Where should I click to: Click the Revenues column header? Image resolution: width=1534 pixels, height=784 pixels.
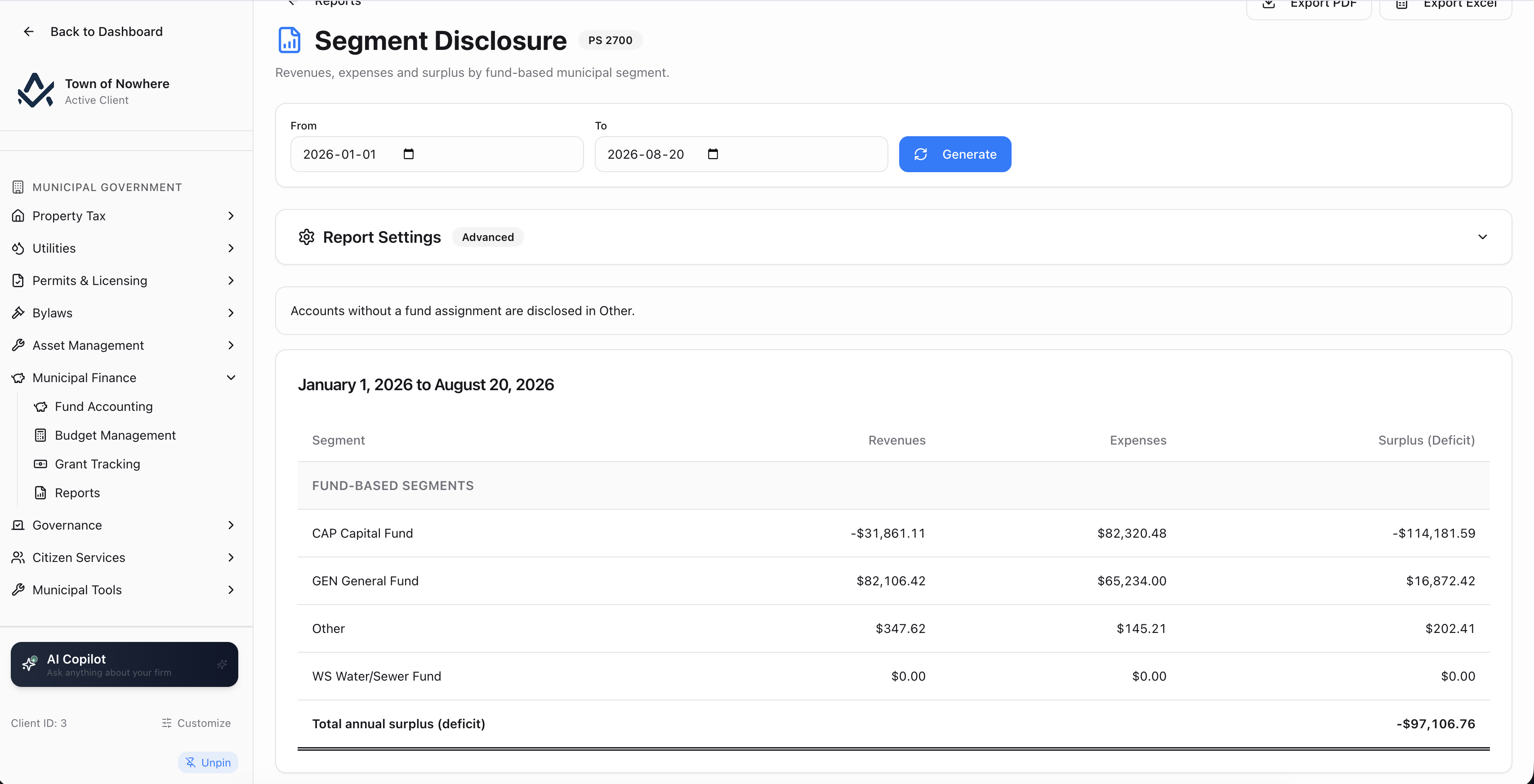pyautogui.click(x=897, y=441)
